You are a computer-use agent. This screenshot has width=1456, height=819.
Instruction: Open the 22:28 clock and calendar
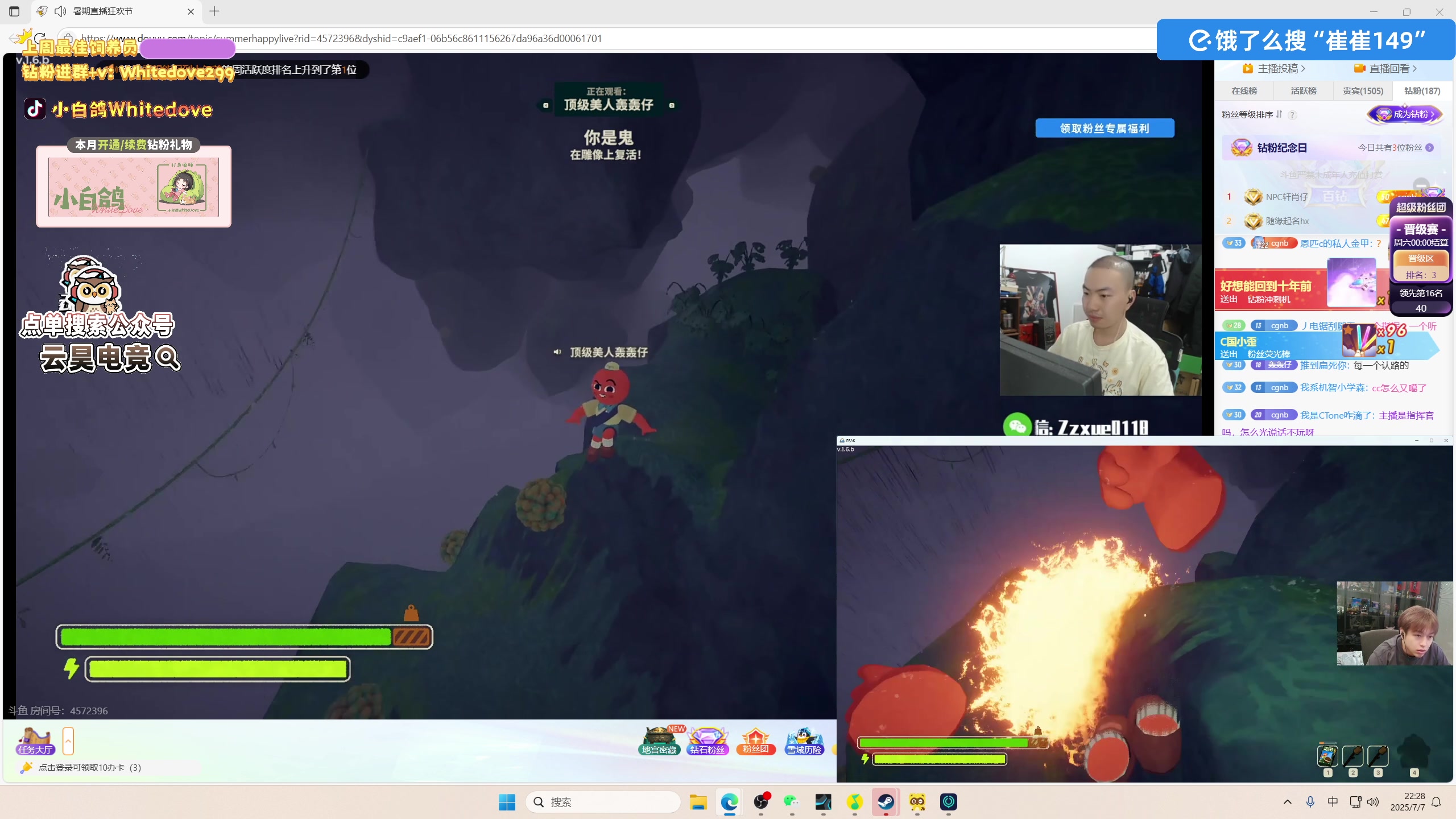tap(1408, 802)
